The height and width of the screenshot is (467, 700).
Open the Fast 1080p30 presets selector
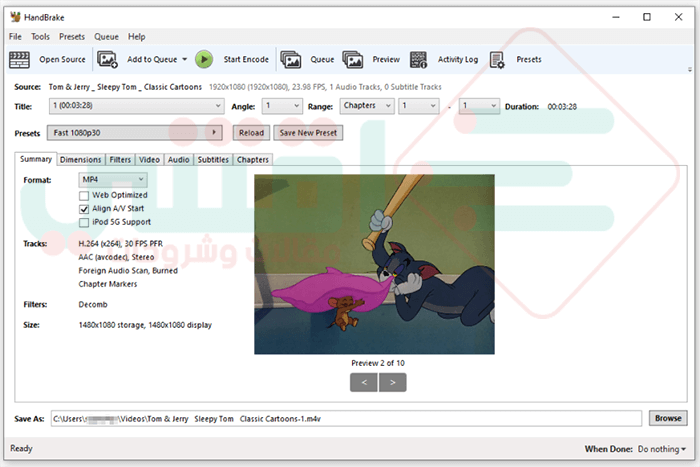(x=134, y=133)
